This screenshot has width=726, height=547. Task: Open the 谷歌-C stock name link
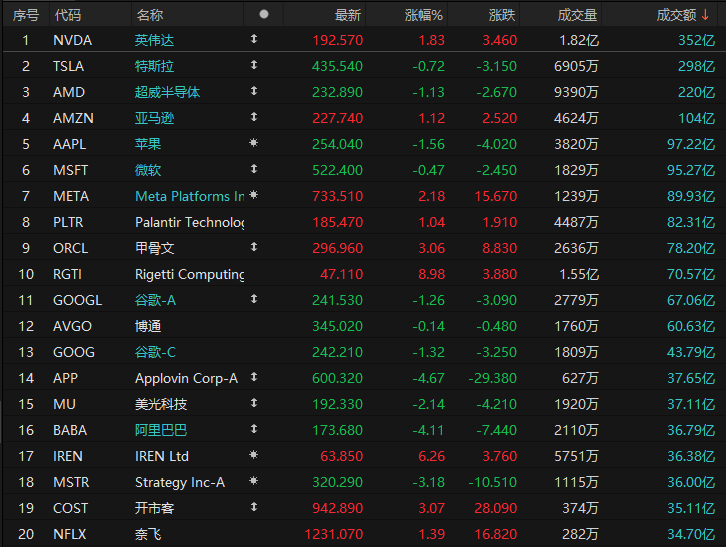point(155,352)
